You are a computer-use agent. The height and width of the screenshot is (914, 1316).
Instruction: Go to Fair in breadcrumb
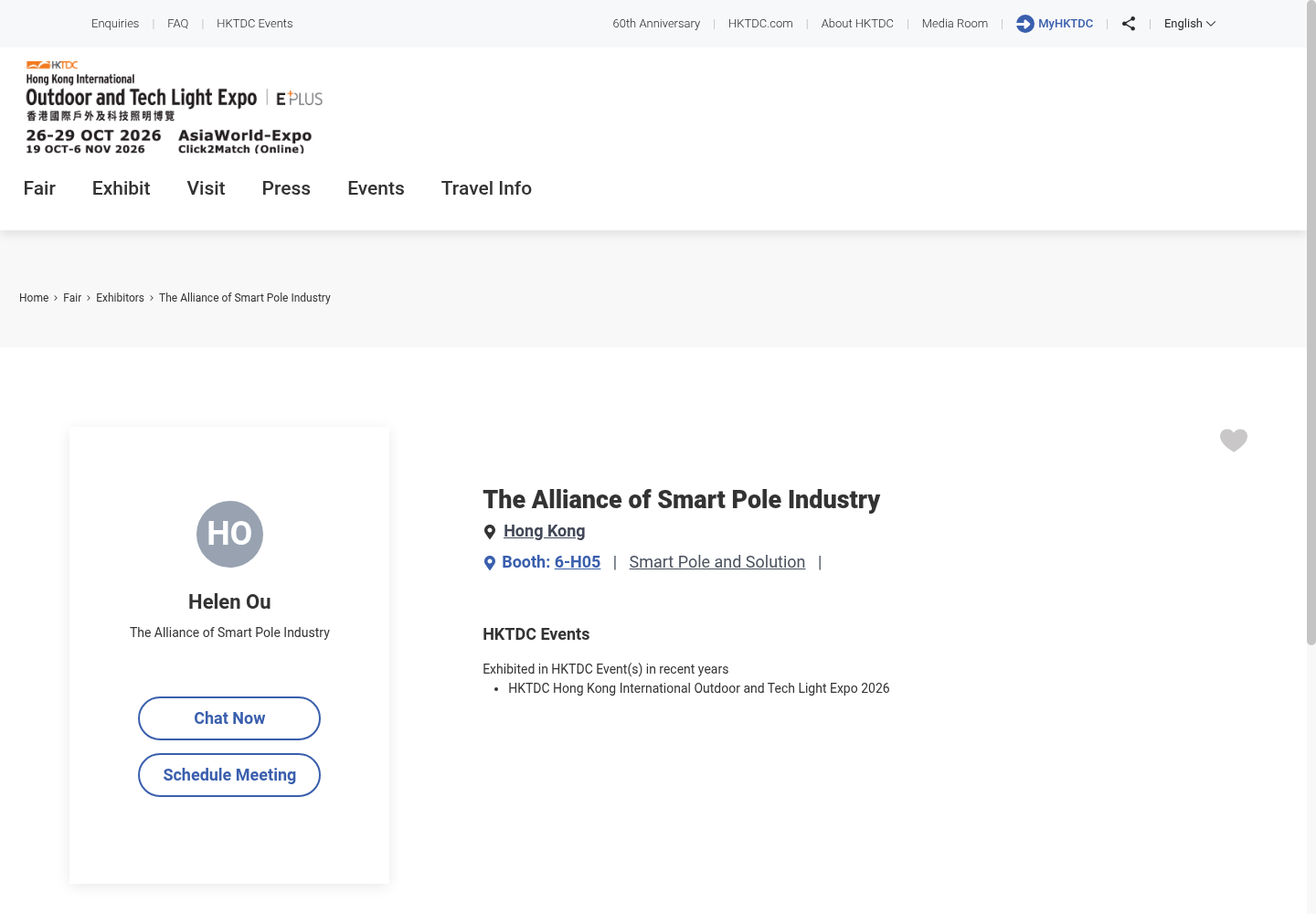pos(72,298)
